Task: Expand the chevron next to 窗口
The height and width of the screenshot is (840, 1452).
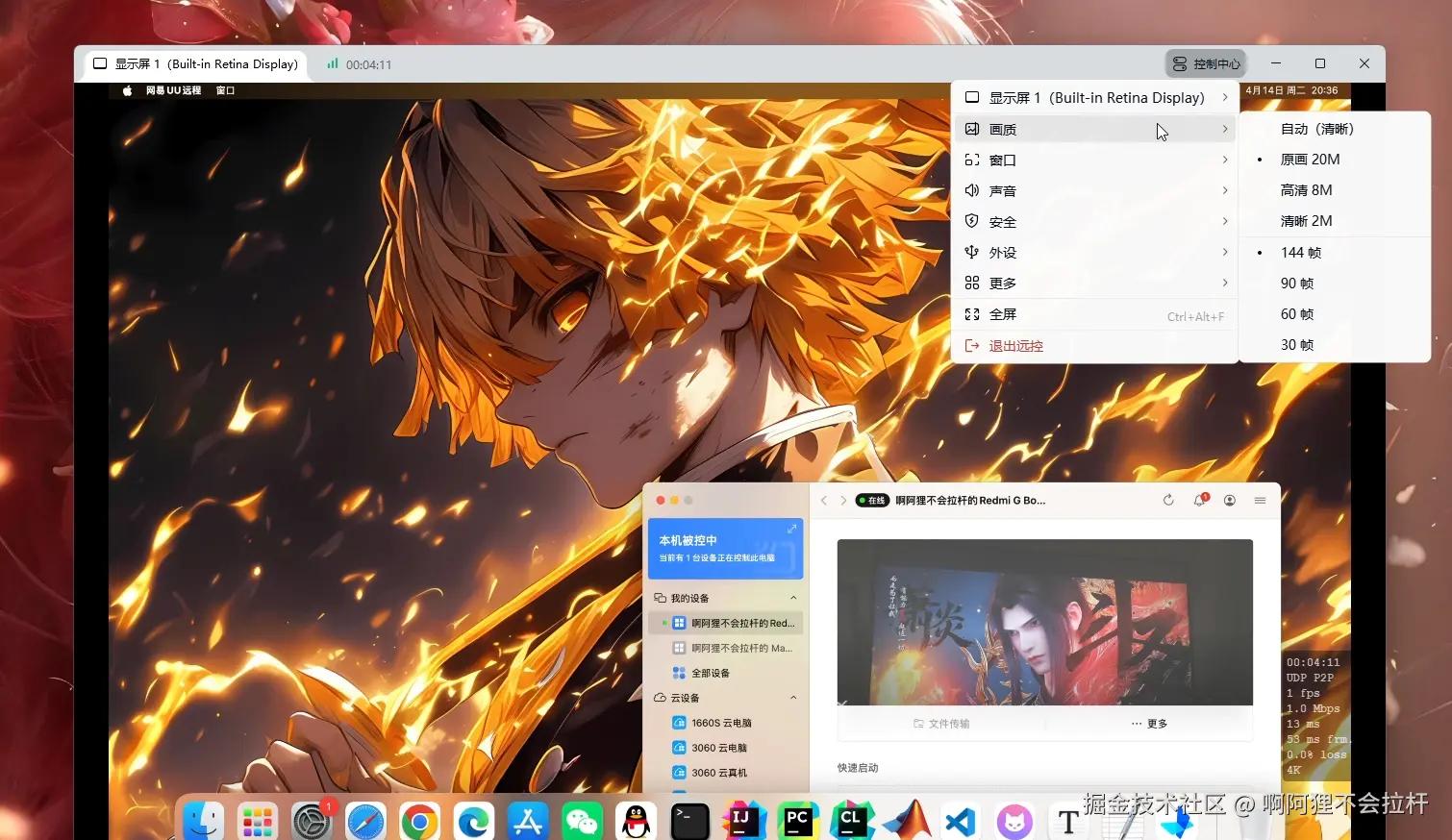Action: tap(1224, 160)
